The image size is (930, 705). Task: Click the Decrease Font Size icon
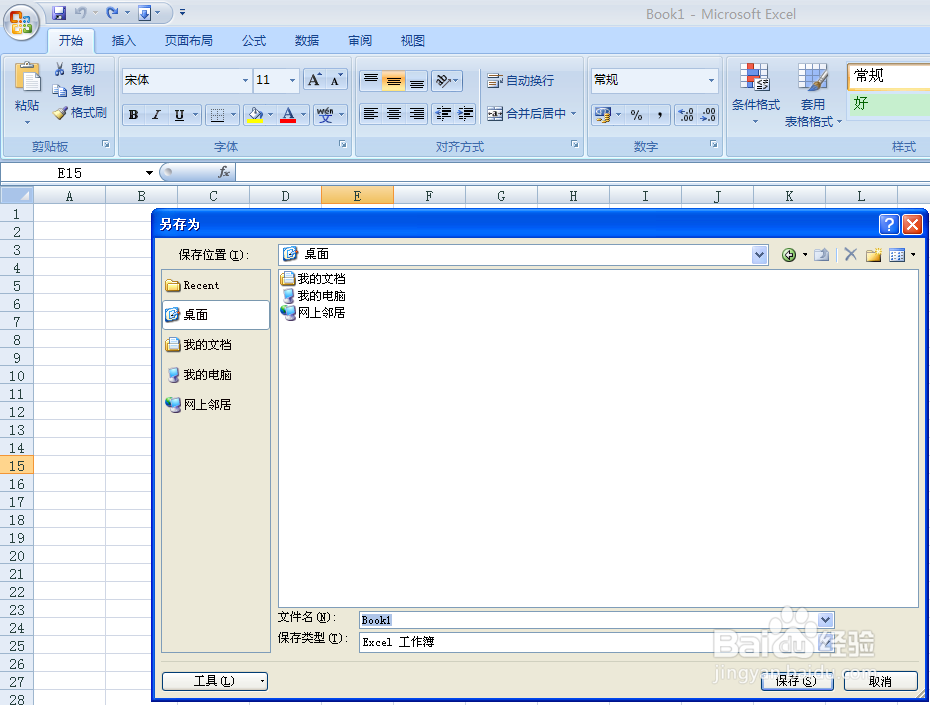[x=336, y=80]
